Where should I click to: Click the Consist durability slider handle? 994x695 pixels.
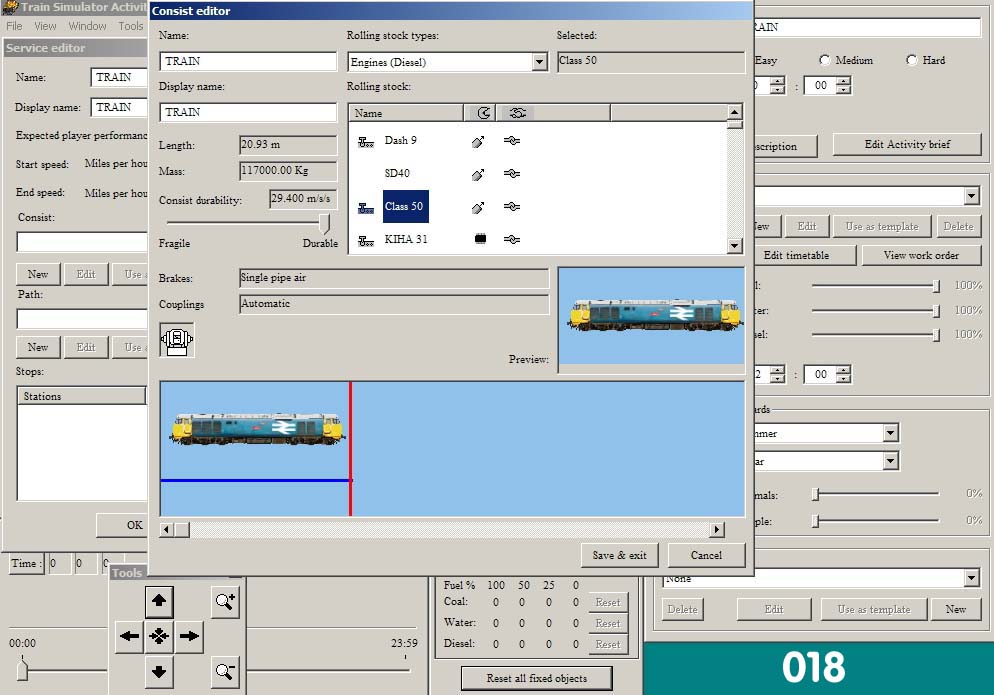click(x=324, y=223)
